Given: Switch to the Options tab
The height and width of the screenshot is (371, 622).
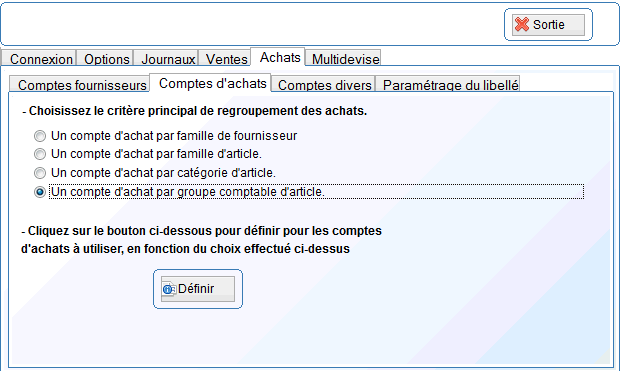Looking at the screenshot, I should click(x=105, y=58).
